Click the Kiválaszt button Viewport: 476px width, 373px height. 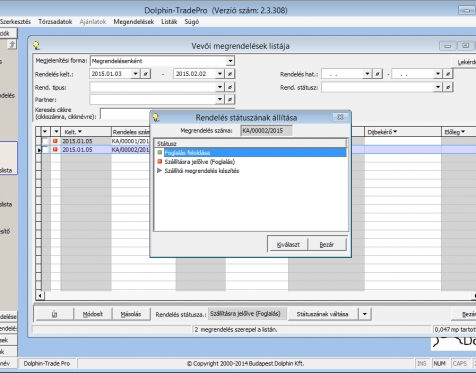coord(288,244)
